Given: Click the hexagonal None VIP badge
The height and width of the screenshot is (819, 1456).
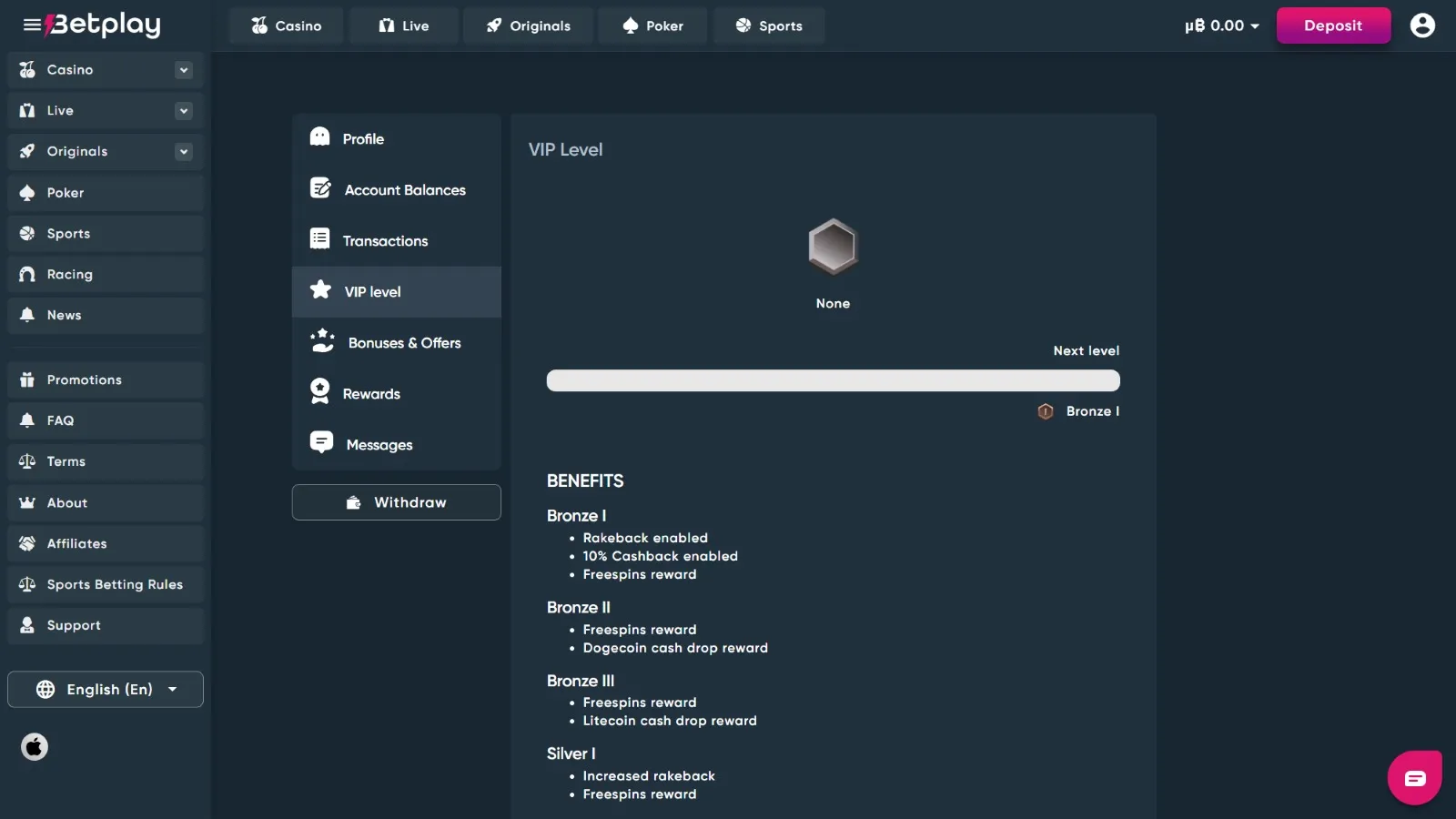Looking at the screenshot, I should tap(833, 247).
